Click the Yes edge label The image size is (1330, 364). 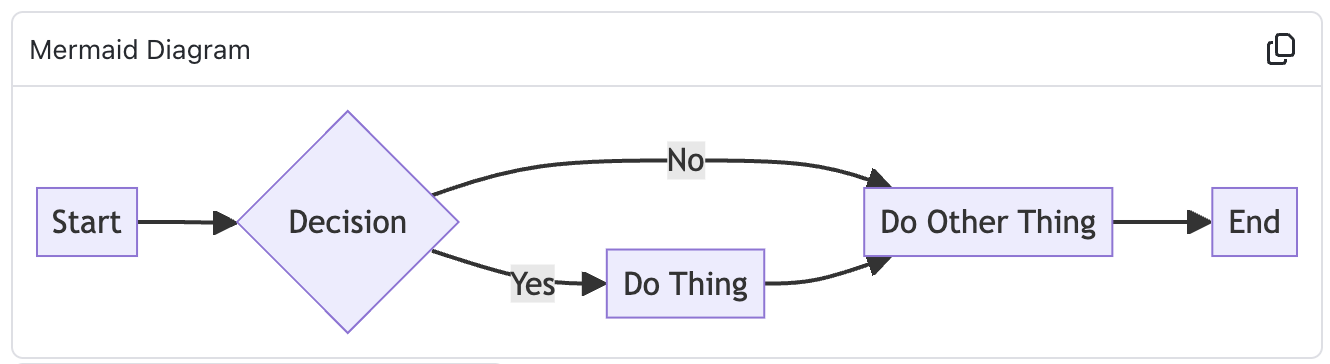533,284
